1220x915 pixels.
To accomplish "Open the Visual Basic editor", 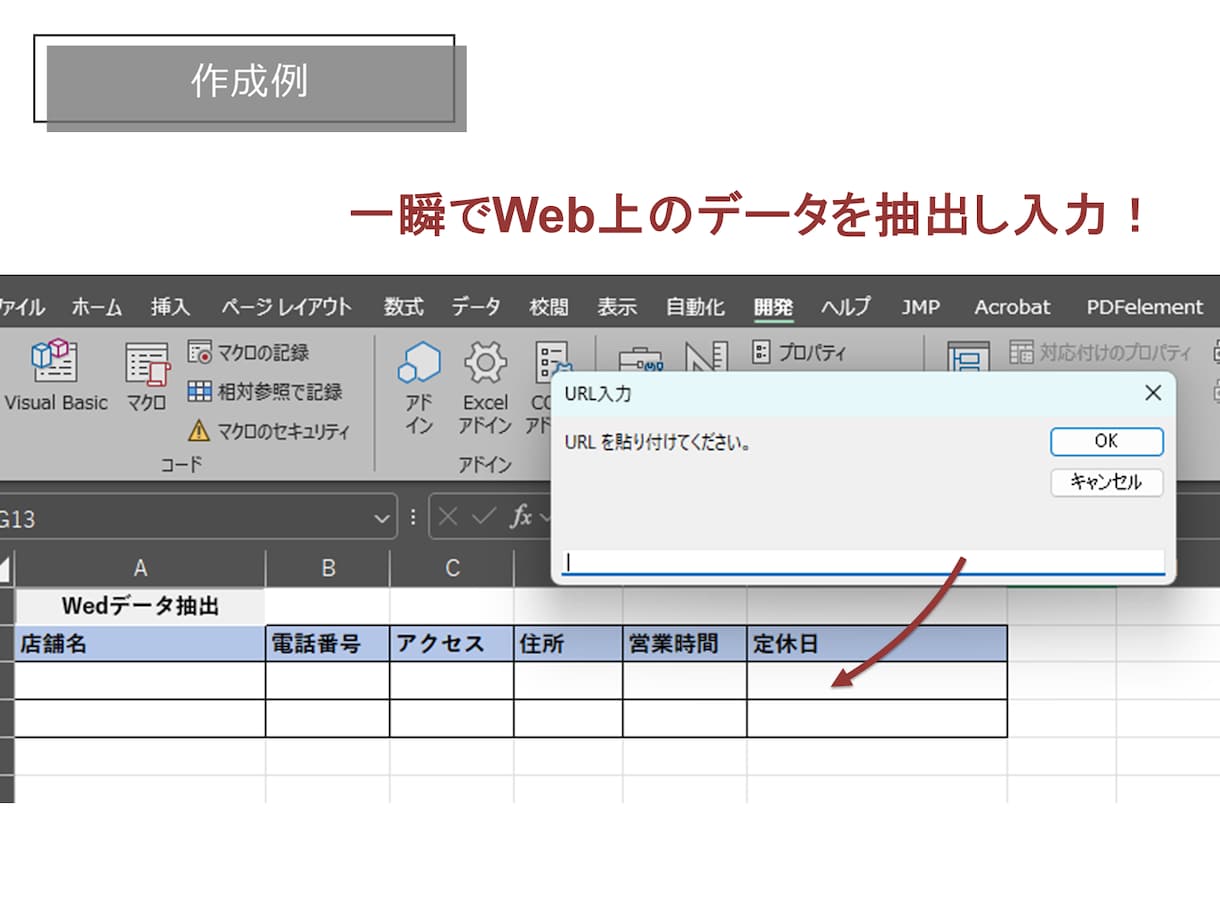I will 54,377.
